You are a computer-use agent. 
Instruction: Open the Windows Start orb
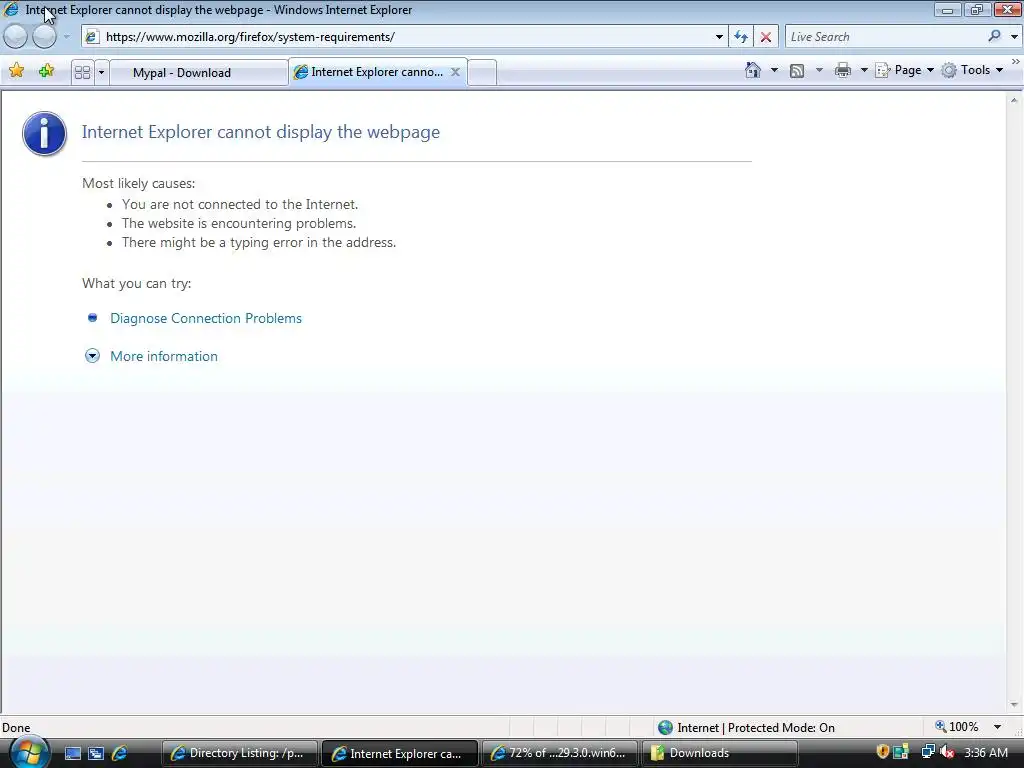(x=29, y=752)
